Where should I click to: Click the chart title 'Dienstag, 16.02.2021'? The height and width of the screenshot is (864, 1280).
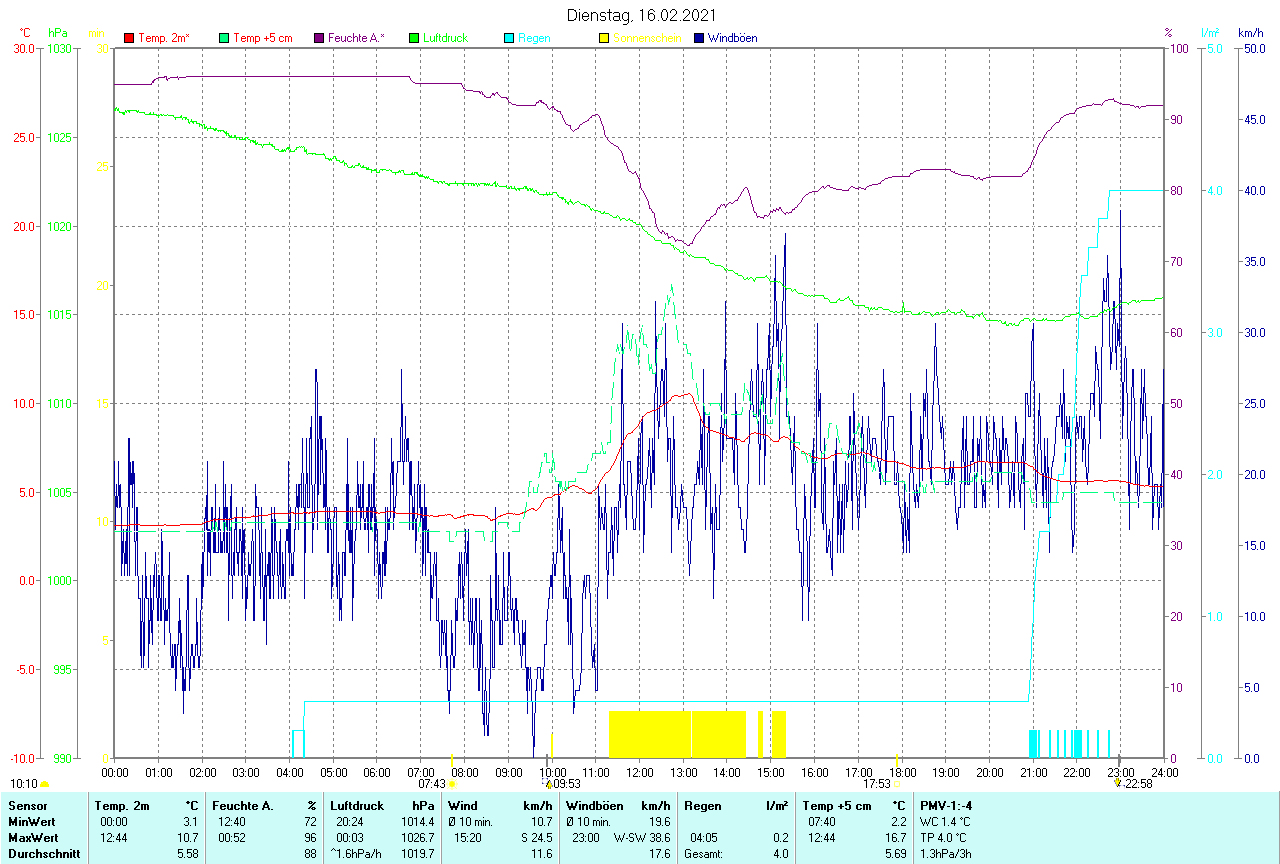640,15
